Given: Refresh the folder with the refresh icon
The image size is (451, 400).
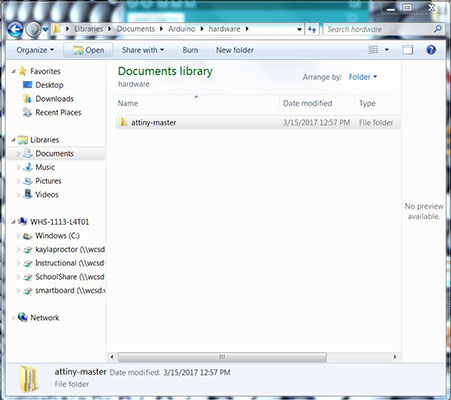Looking at the screenshot, I should click(312, 29).
